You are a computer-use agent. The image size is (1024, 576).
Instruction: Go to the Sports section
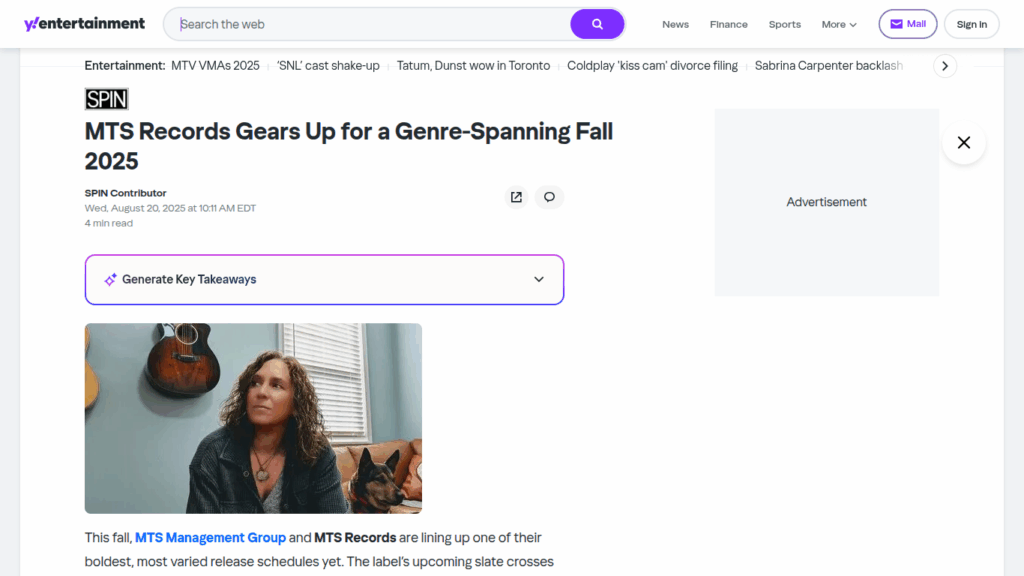click(x=784, y=25)
